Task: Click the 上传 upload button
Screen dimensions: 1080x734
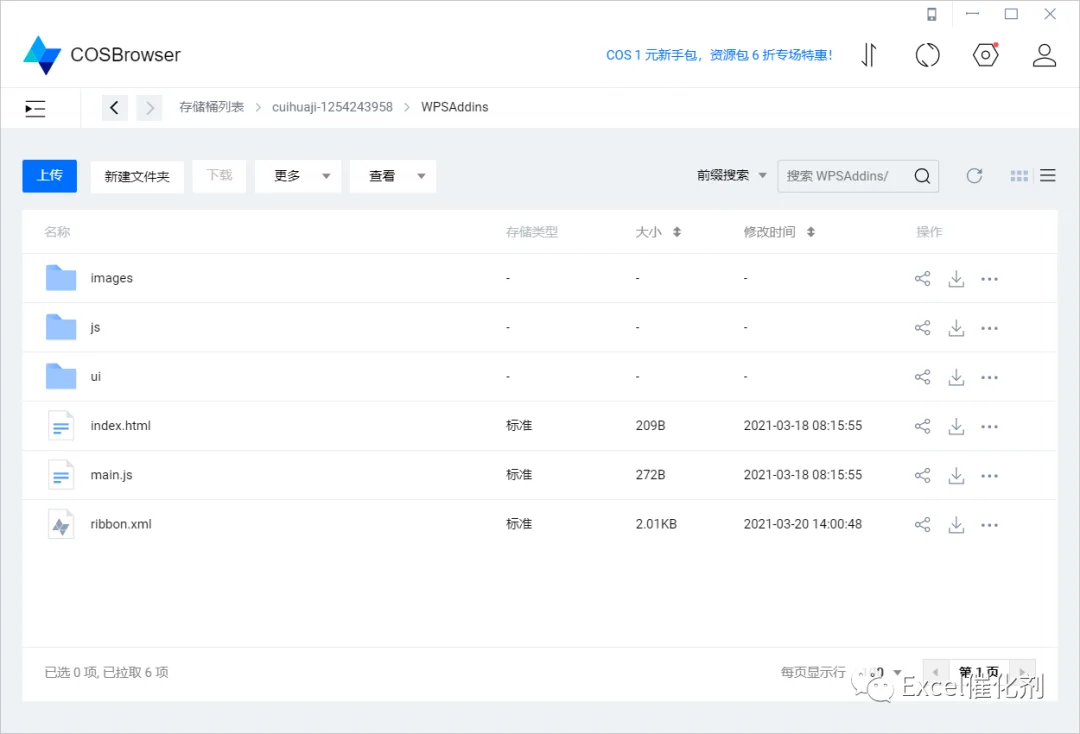Action: [x=50, y=176]
